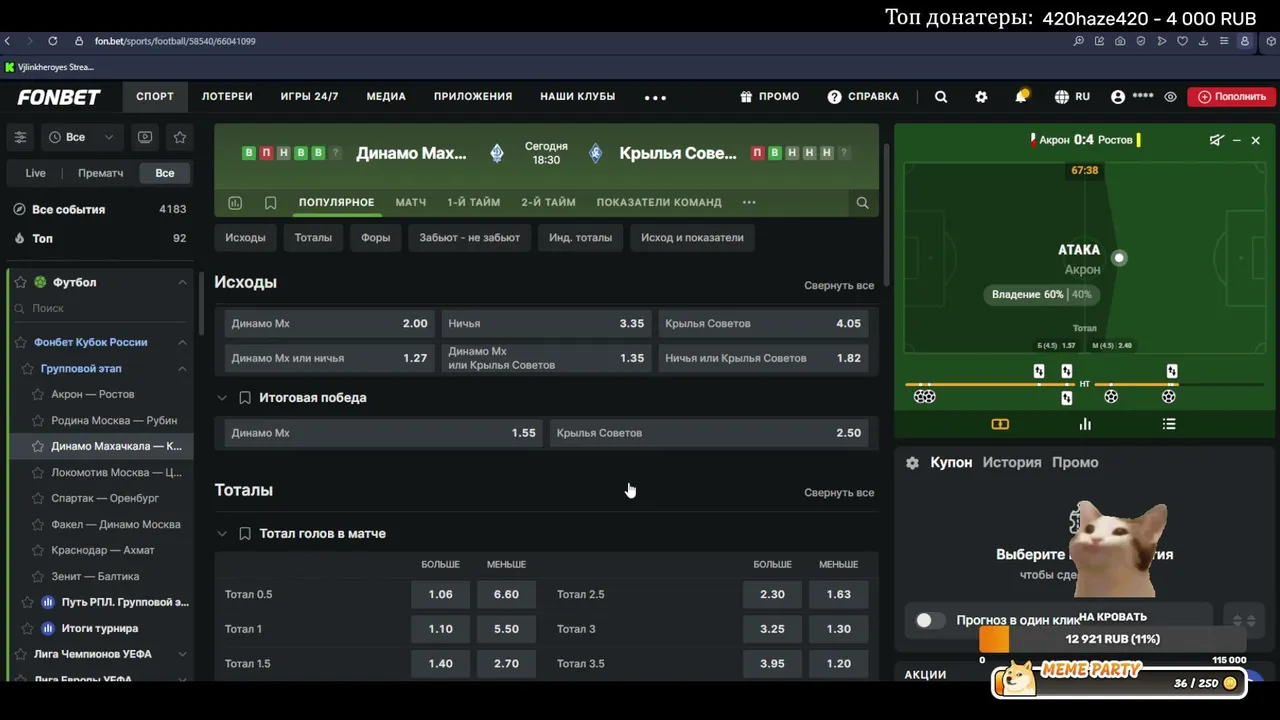Open the user account profile icon
This screenshot has width=1280, height=720.
[1118, 97]
